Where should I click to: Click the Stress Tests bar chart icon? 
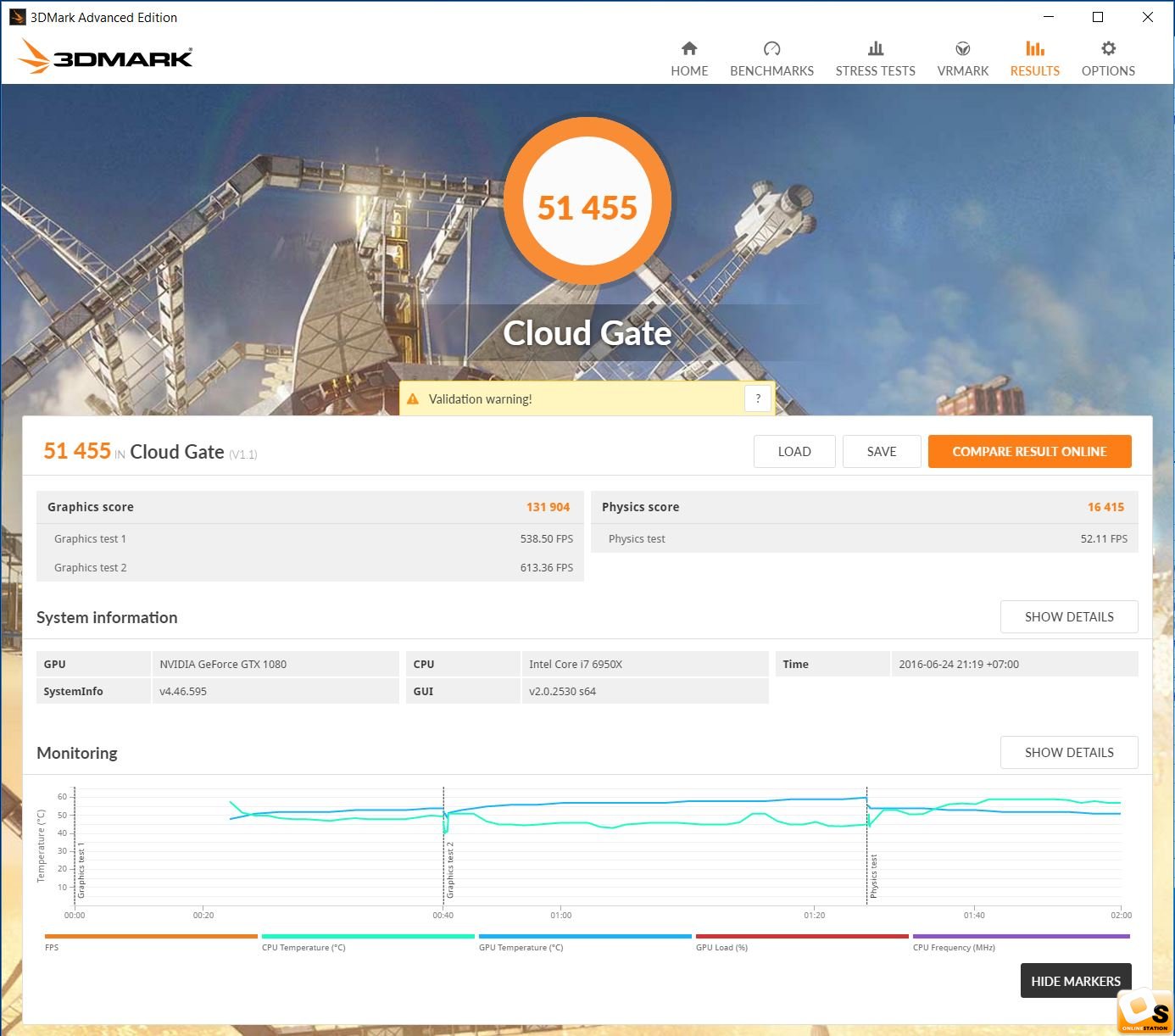(876, 48)
